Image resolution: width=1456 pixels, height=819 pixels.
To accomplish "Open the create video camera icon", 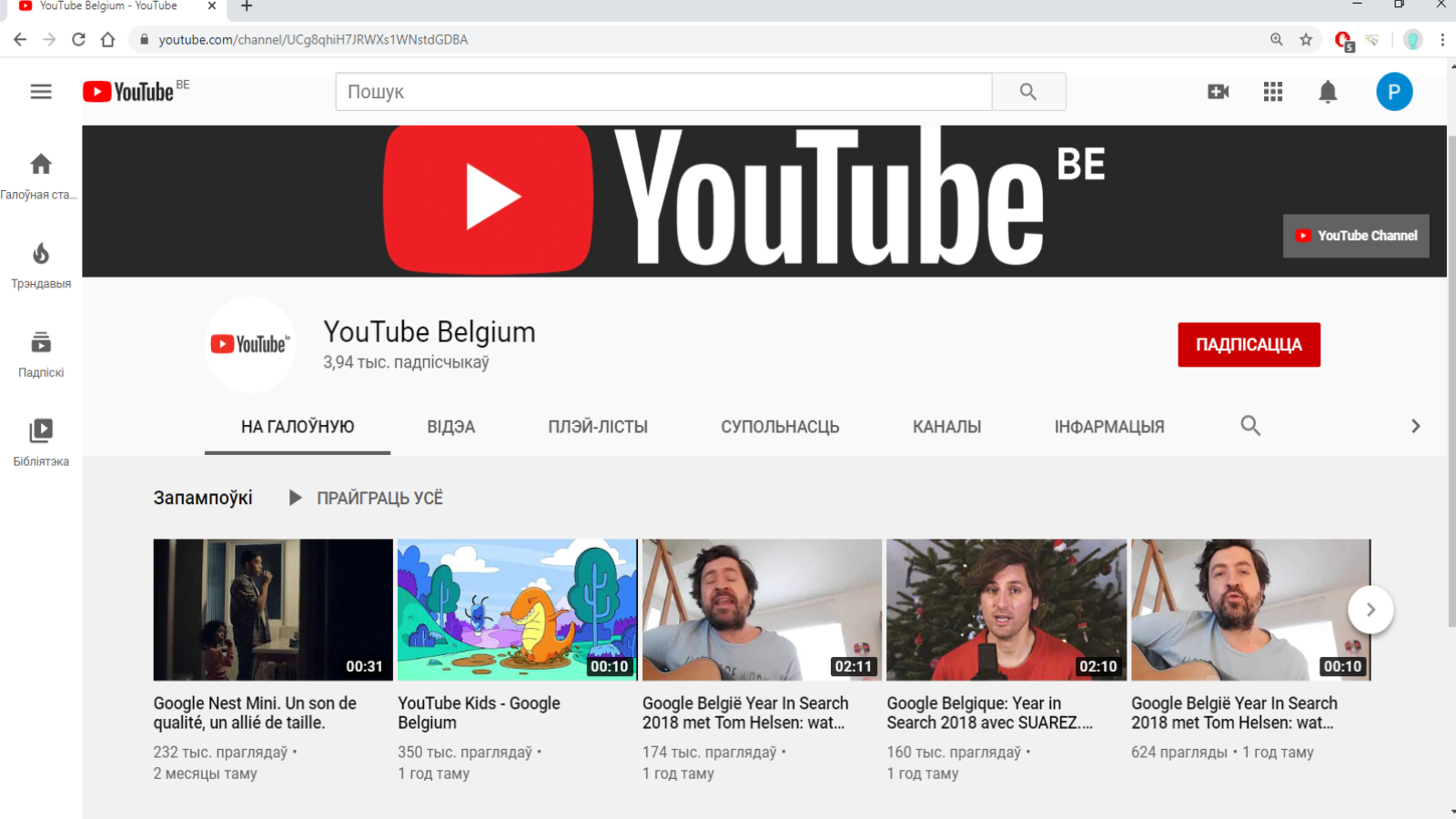I will point(1218,92).
